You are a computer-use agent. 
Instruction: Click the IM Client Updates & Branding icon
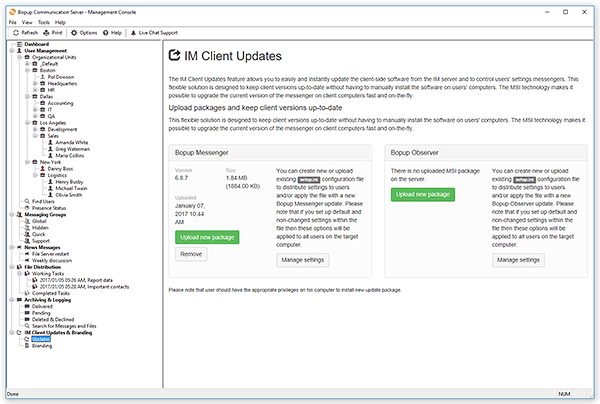click(20, 332)
